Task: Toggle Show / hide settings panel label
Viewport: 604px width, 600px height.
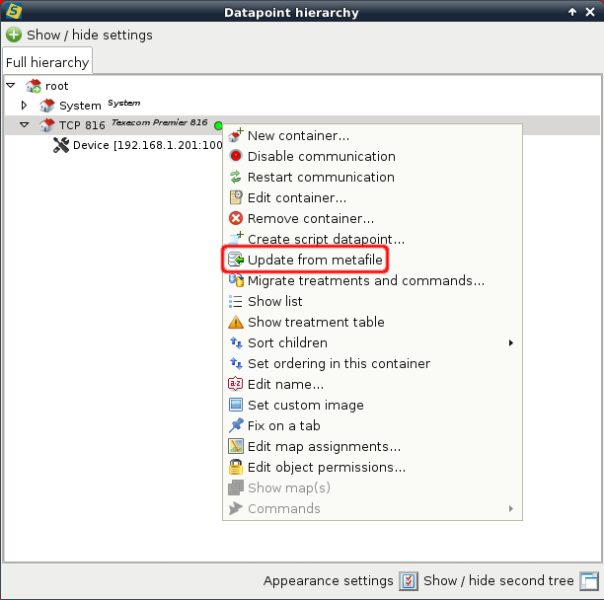Action: click(89, 35)
